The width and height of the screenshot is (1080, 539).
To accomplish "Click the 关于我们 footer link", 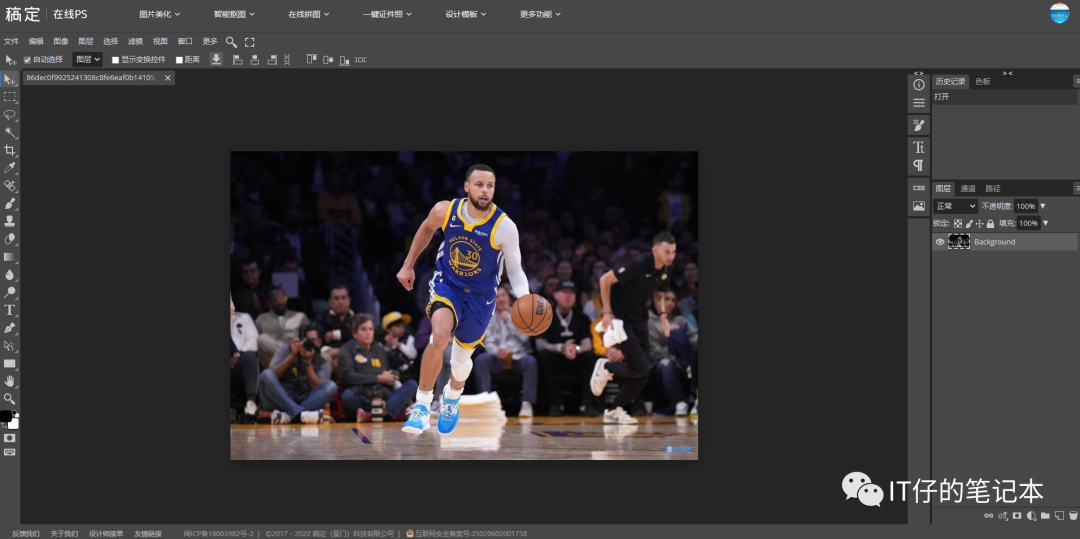I will click(64, 533).
